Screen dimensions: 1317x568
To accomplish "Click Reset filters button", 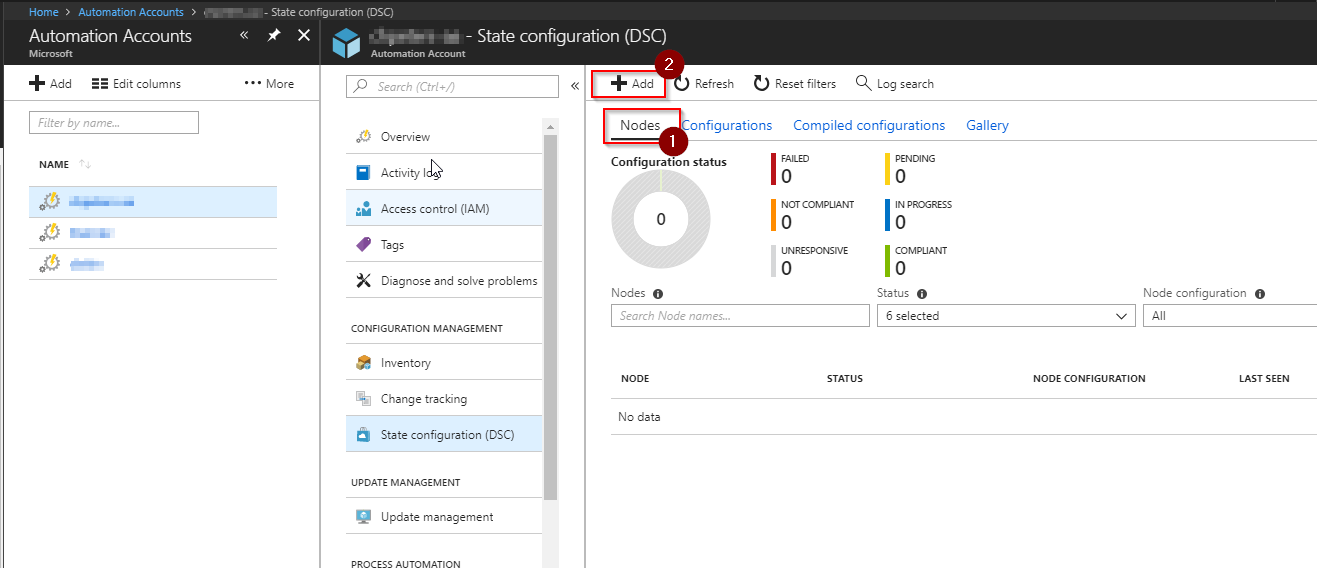I will (x=795, y=84).
